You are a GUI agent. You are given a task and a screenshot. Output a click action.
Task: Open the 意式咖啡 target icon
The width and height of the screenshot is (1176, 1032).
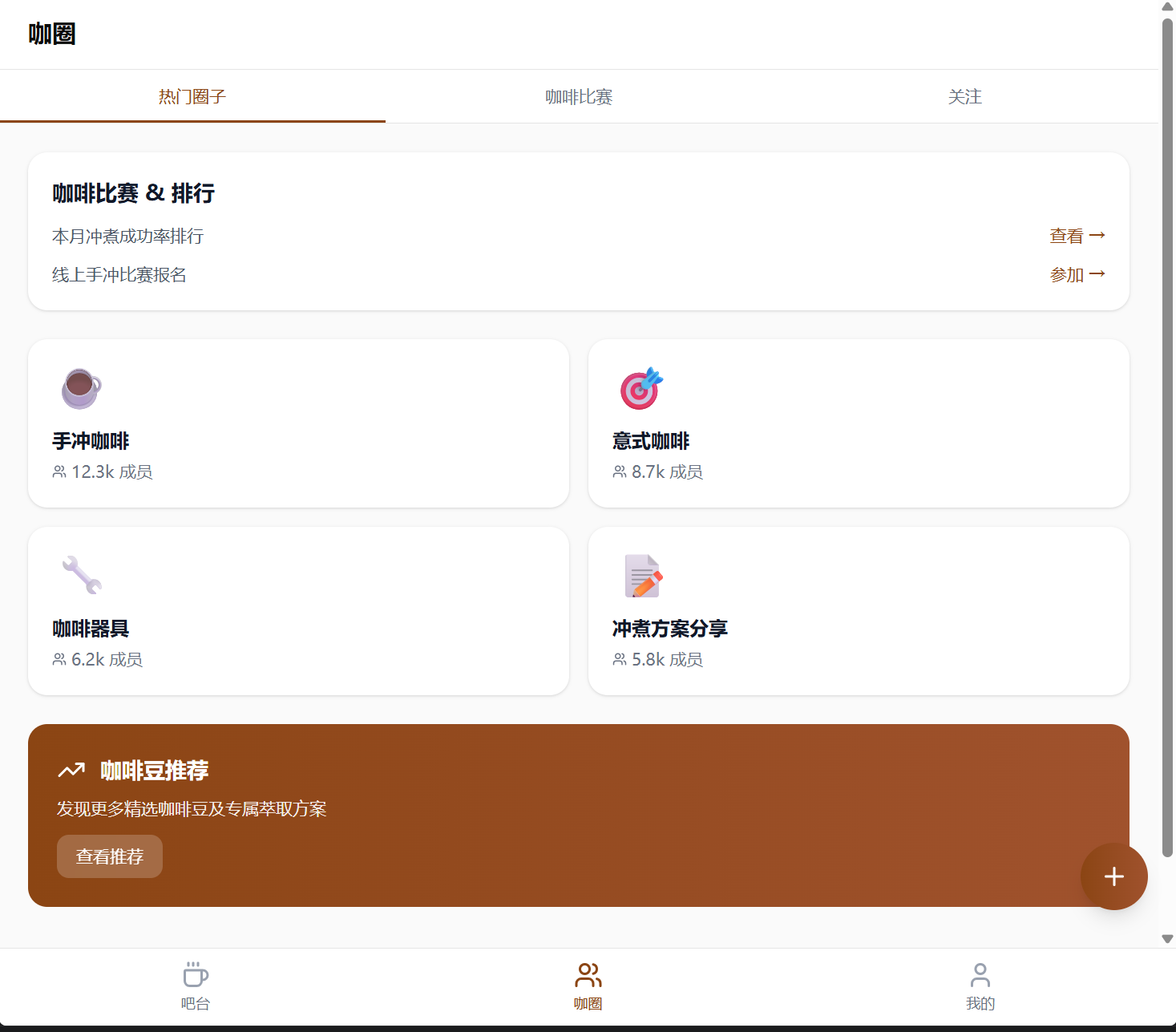pos(641,388)
